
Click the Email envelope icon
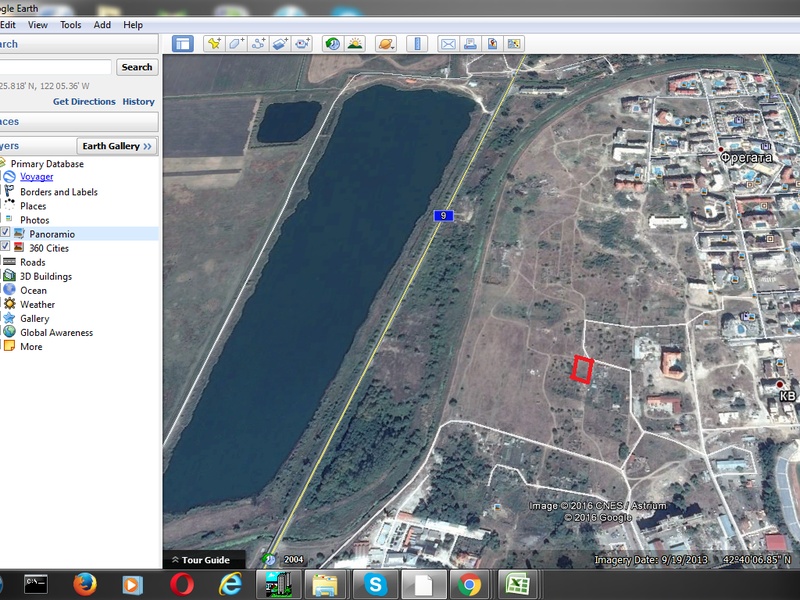[447, 44]
